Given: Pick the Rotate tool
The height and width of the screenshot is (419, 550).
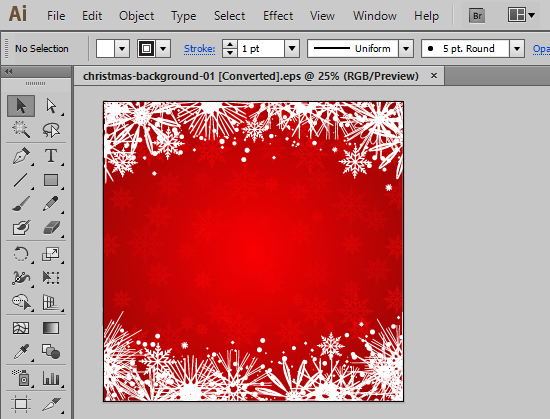Looking at the screenshot, I should coord(21,254).
